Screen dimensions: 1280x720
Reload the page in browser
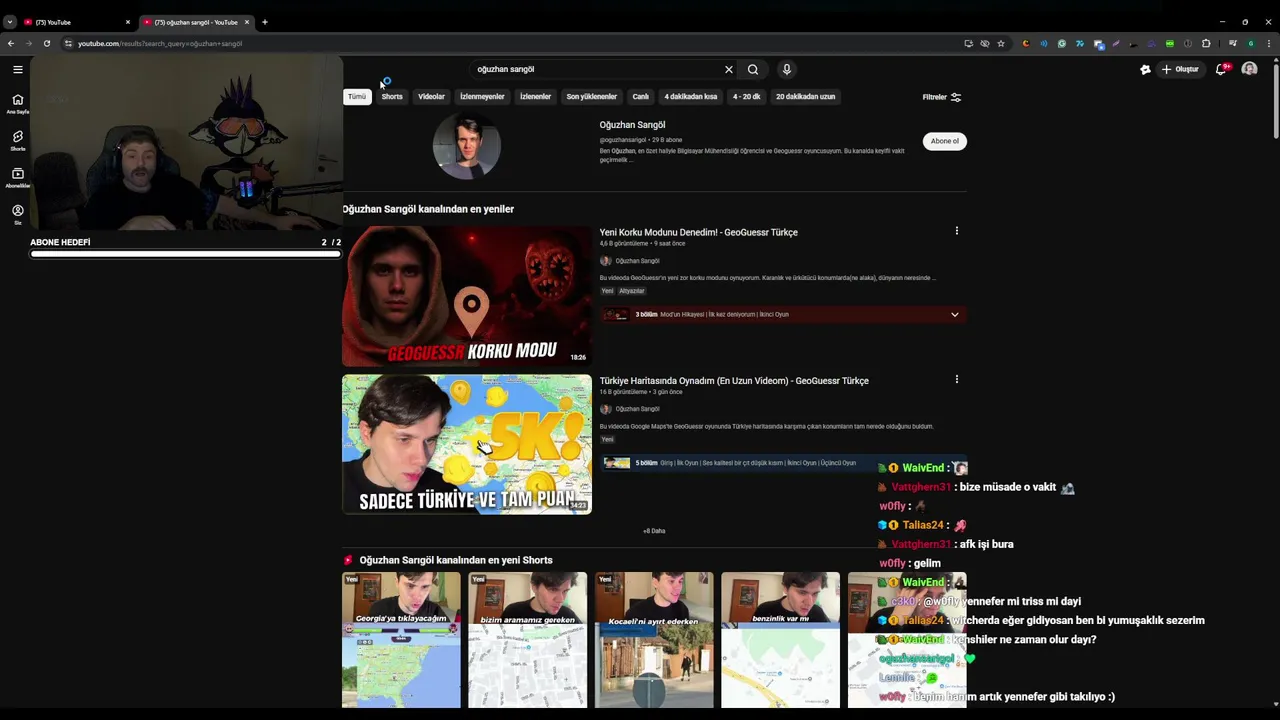coord(46,43)
